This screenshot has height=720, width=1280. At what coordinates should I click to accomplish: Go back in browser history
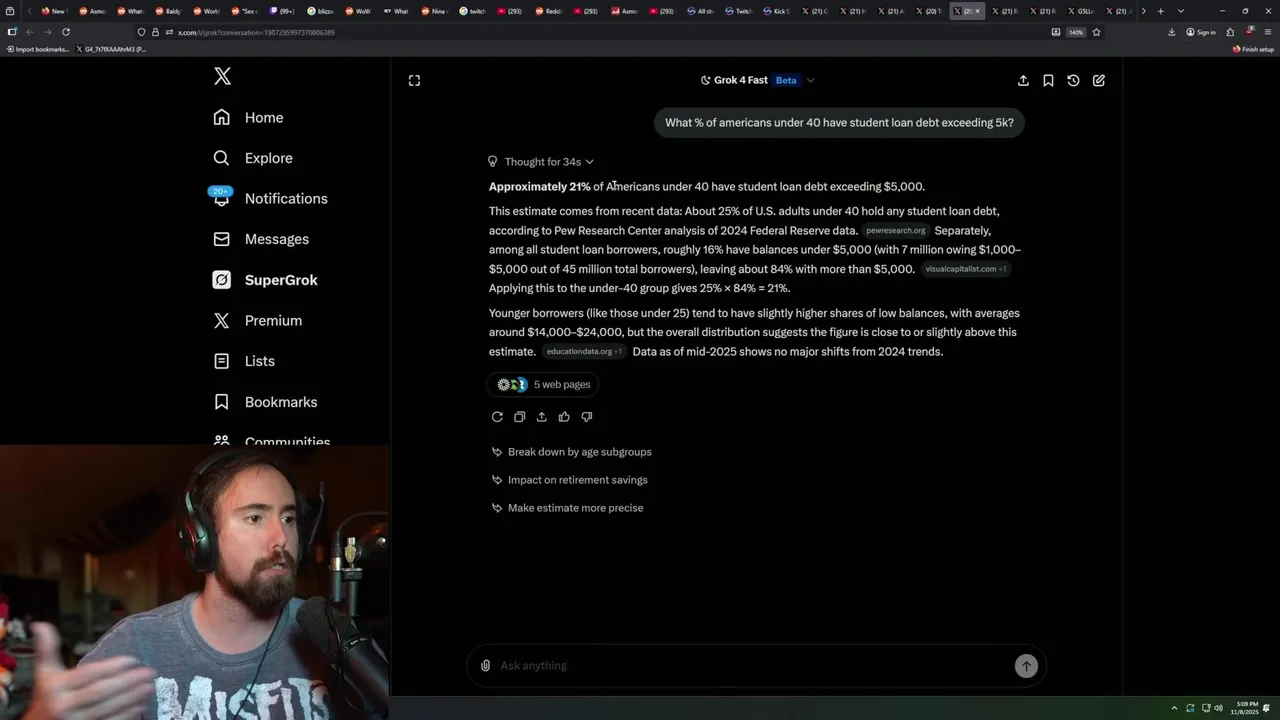[29, 32]
